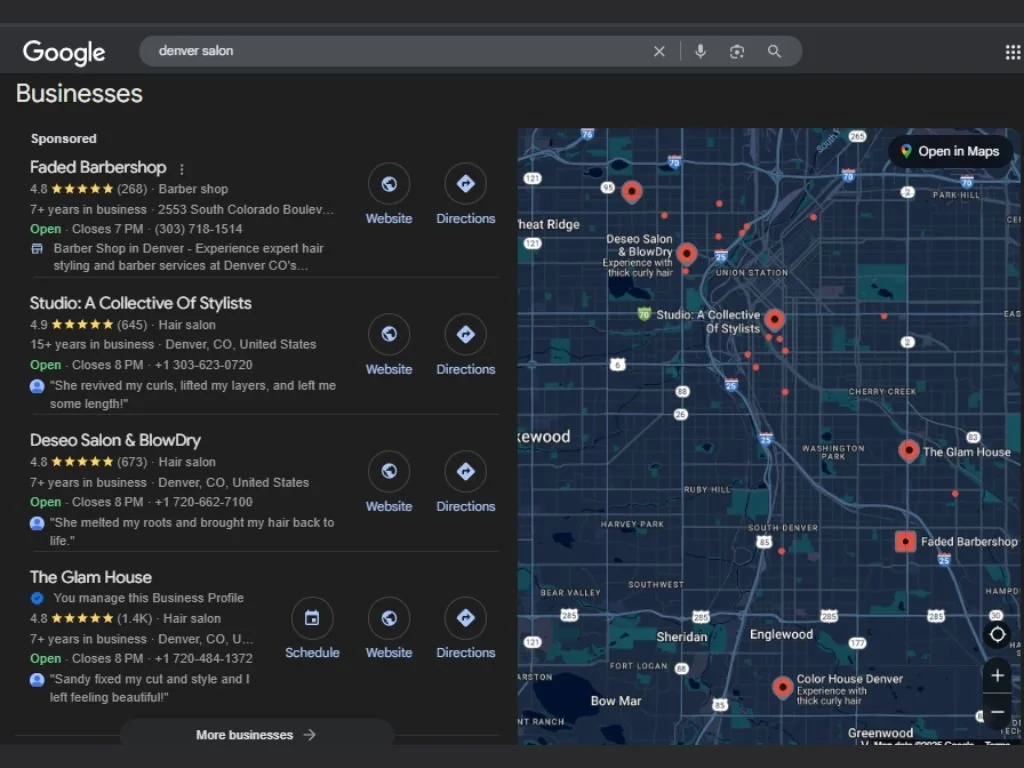This screenshot has width=1024, height=768.
Task: Click the 'Sandy fixed my cut' review
Action: click(150, 688)
